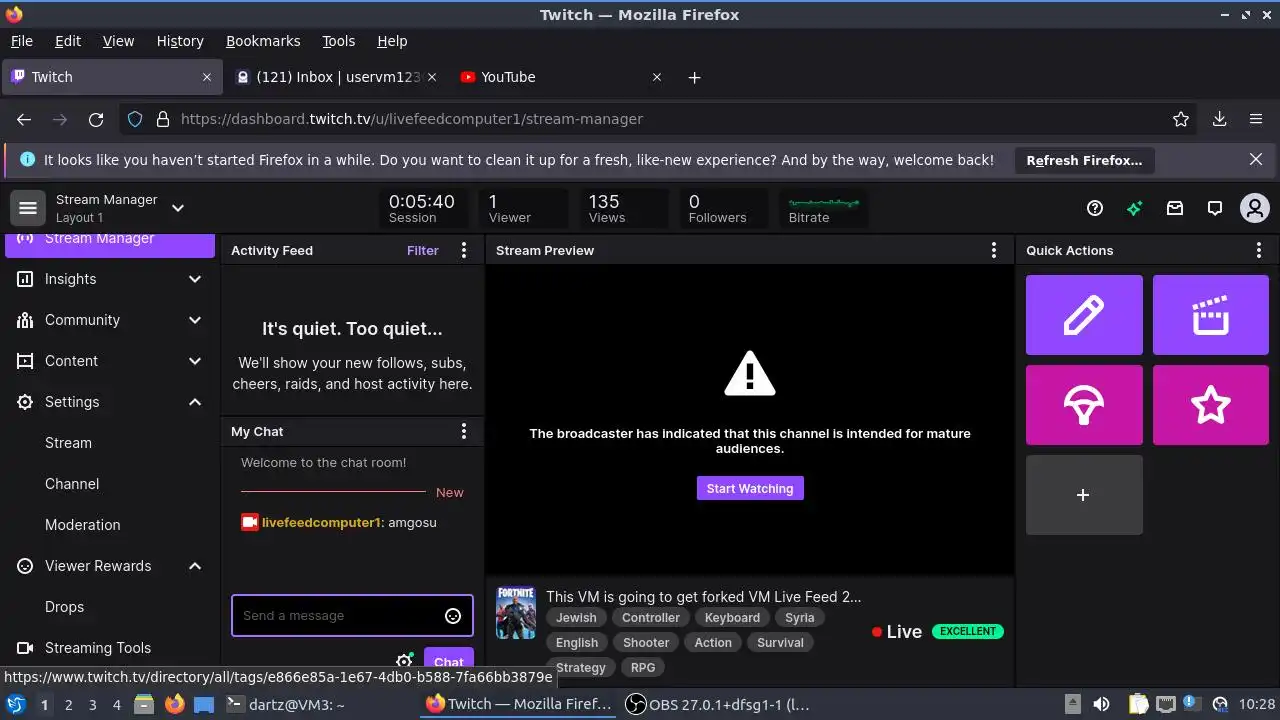The width and height of the screenshot is (1280, 720).
Task: Switch to the Inbox browser tab
Action: pos(335,77)
